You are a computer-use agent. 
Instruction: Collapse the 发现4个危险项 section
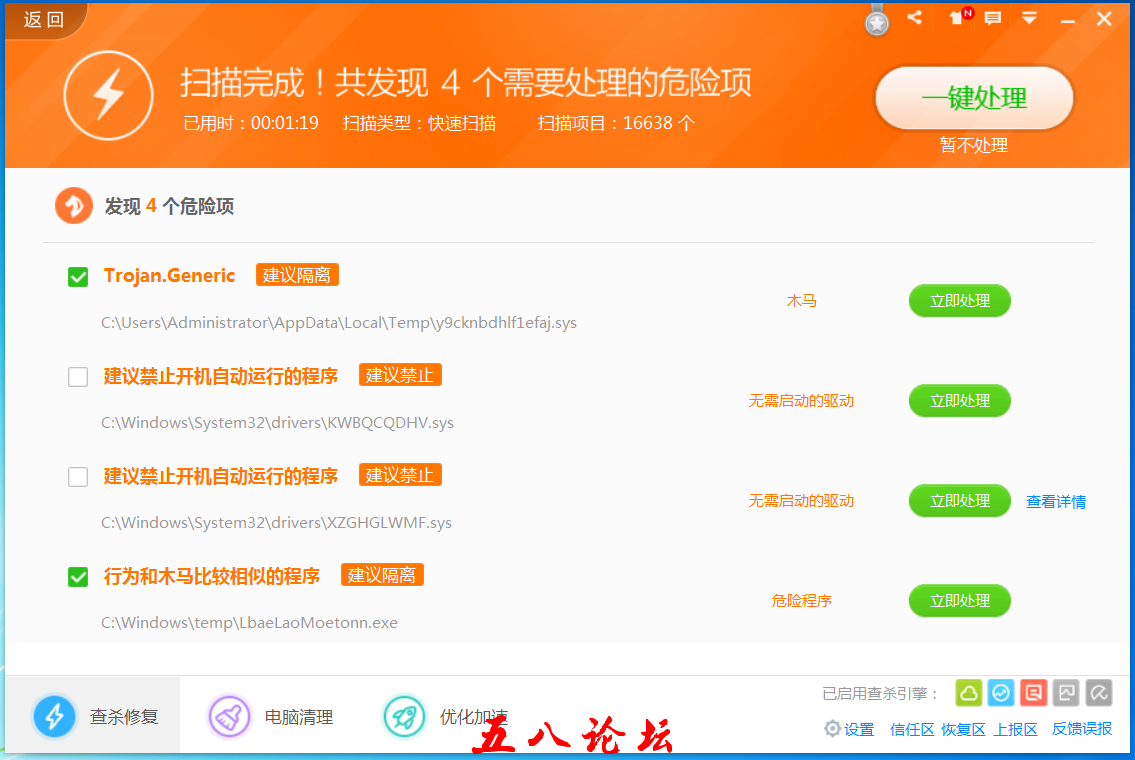pos(73,206)
